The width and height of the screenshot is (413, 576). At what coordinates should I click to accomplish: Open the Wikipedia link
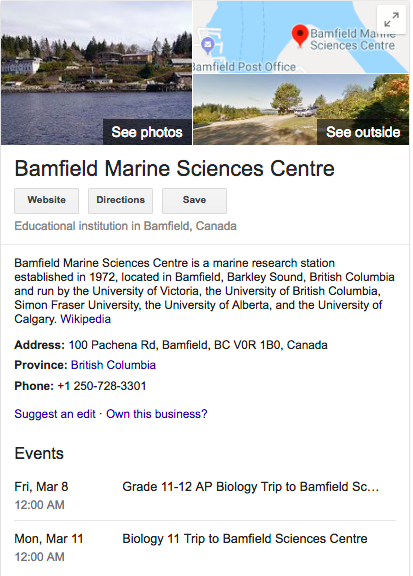tap(86, 319)
